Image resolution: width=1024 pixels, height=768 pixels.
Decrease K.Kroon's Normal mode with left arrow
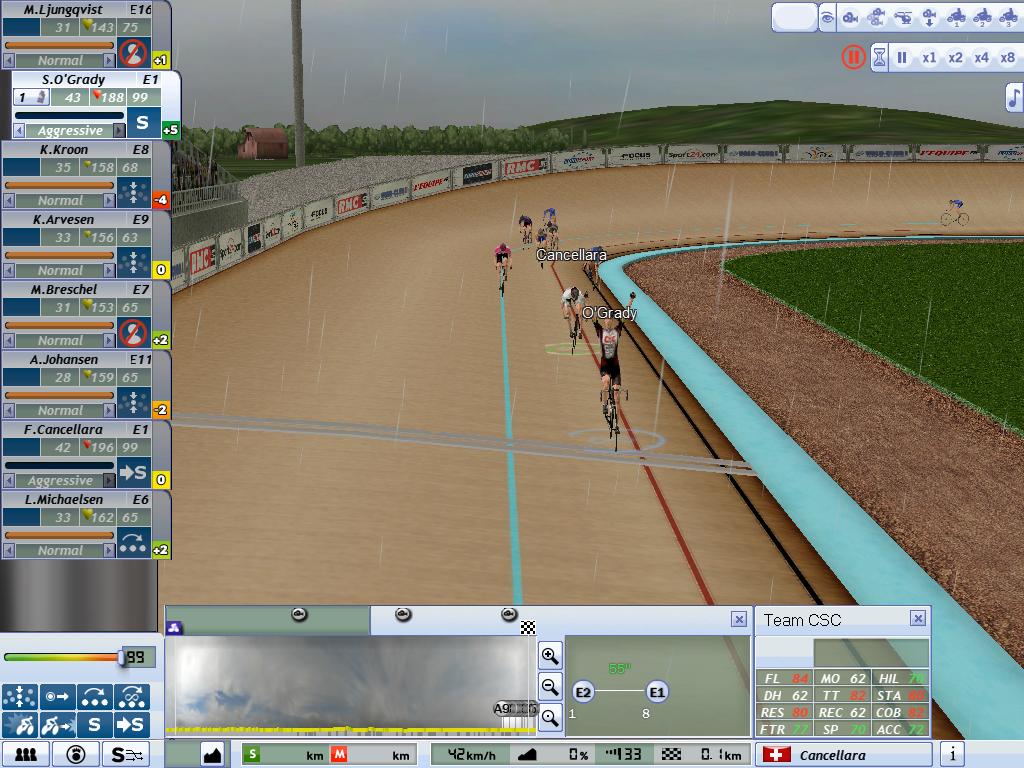click(x=9, y=201)
